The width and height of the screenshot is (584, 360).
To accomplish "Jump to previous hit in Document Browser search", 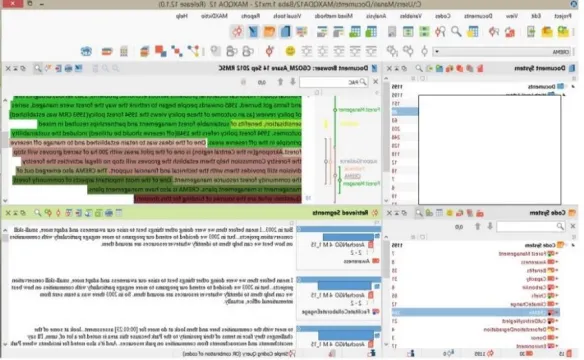I will pyautogui.click(x=280, y=82).
